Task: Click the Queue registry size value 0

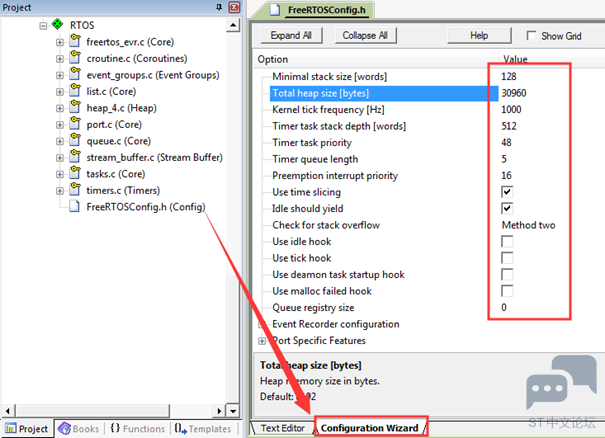Action: pos(504,308)
